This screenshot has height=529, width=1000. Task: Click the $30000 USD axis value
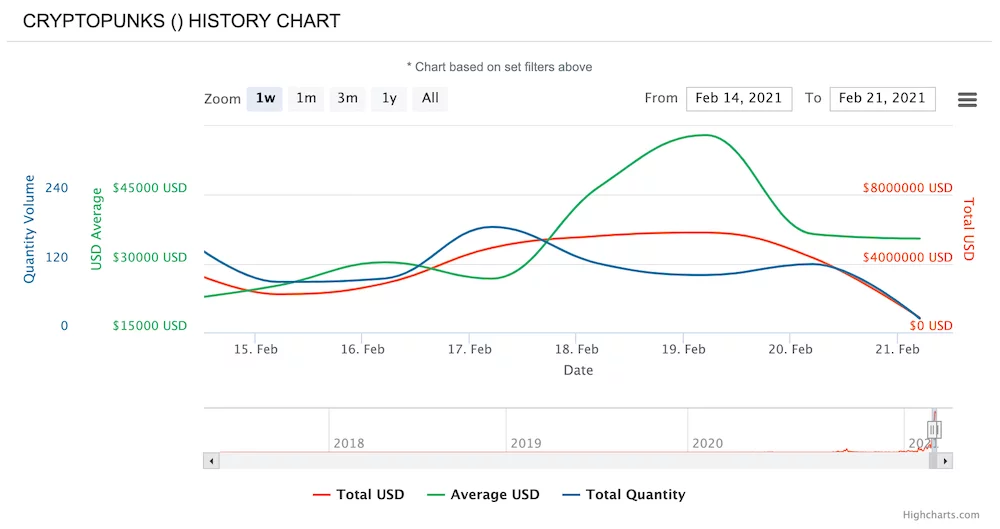coord(150,257)
